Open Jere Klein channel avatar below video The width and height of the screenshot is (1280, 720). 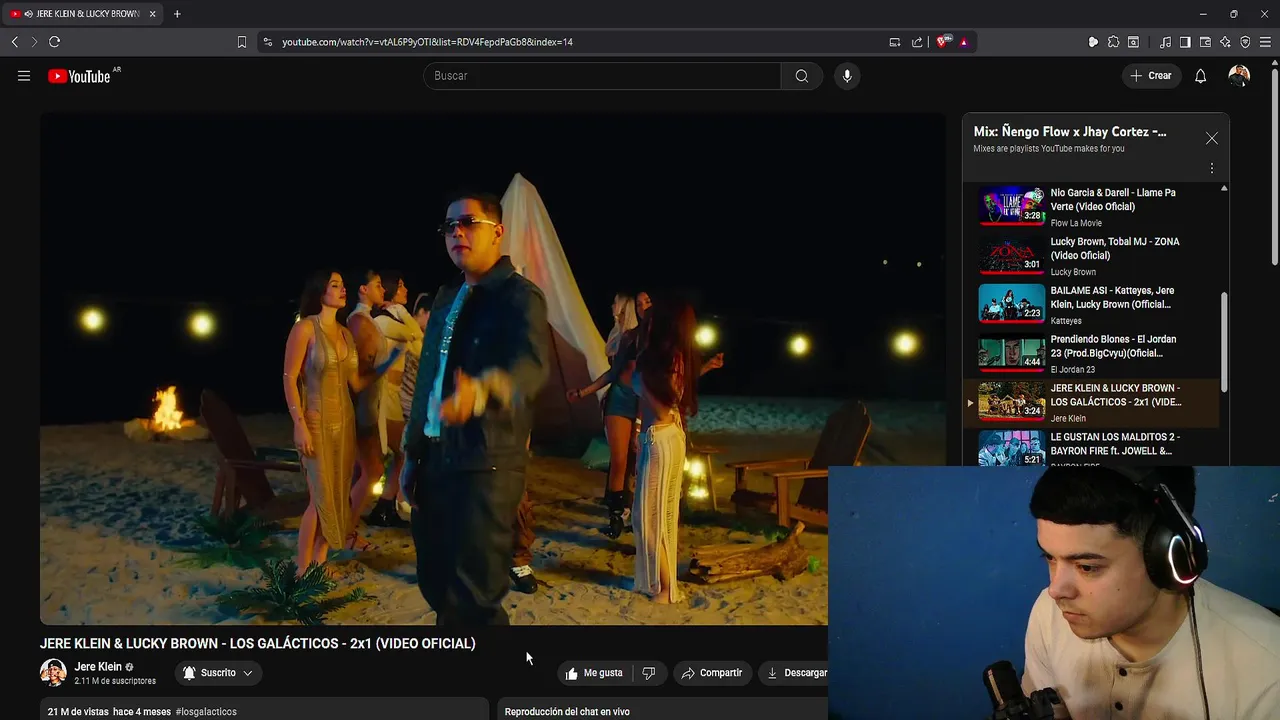pyautogui.click(x=53, y=673)
